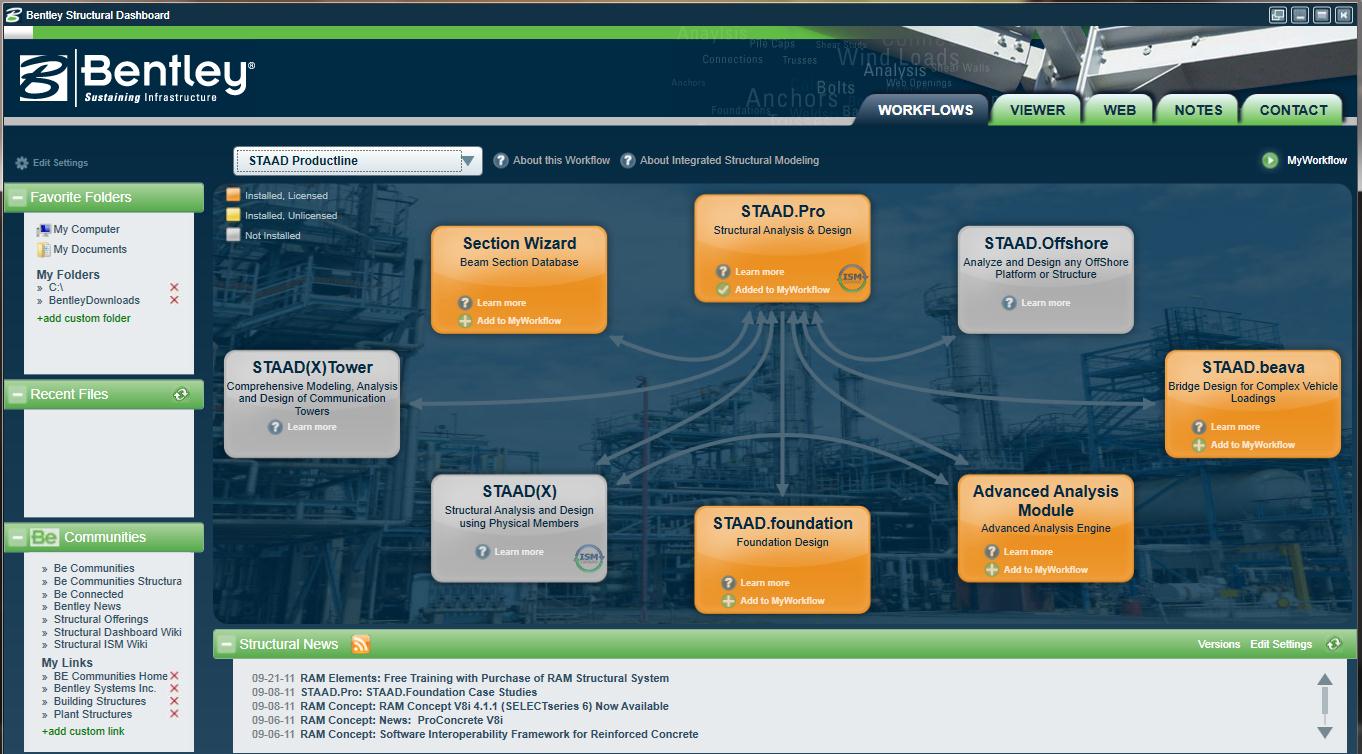Refresh Structural News with the reload icon
This screenshot has width=1362, height=754.
coord(1333,644)
